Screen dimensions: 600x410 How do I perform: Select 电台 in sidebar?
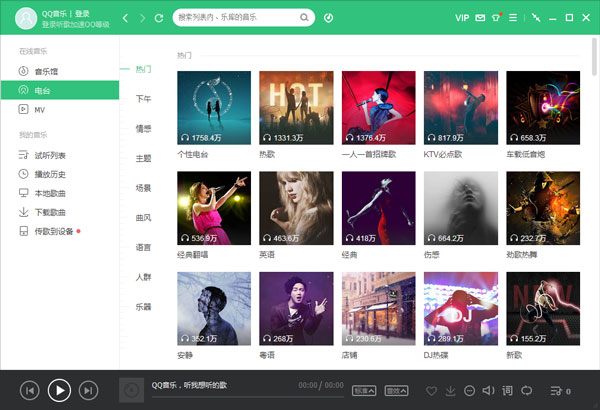[60, 90]
